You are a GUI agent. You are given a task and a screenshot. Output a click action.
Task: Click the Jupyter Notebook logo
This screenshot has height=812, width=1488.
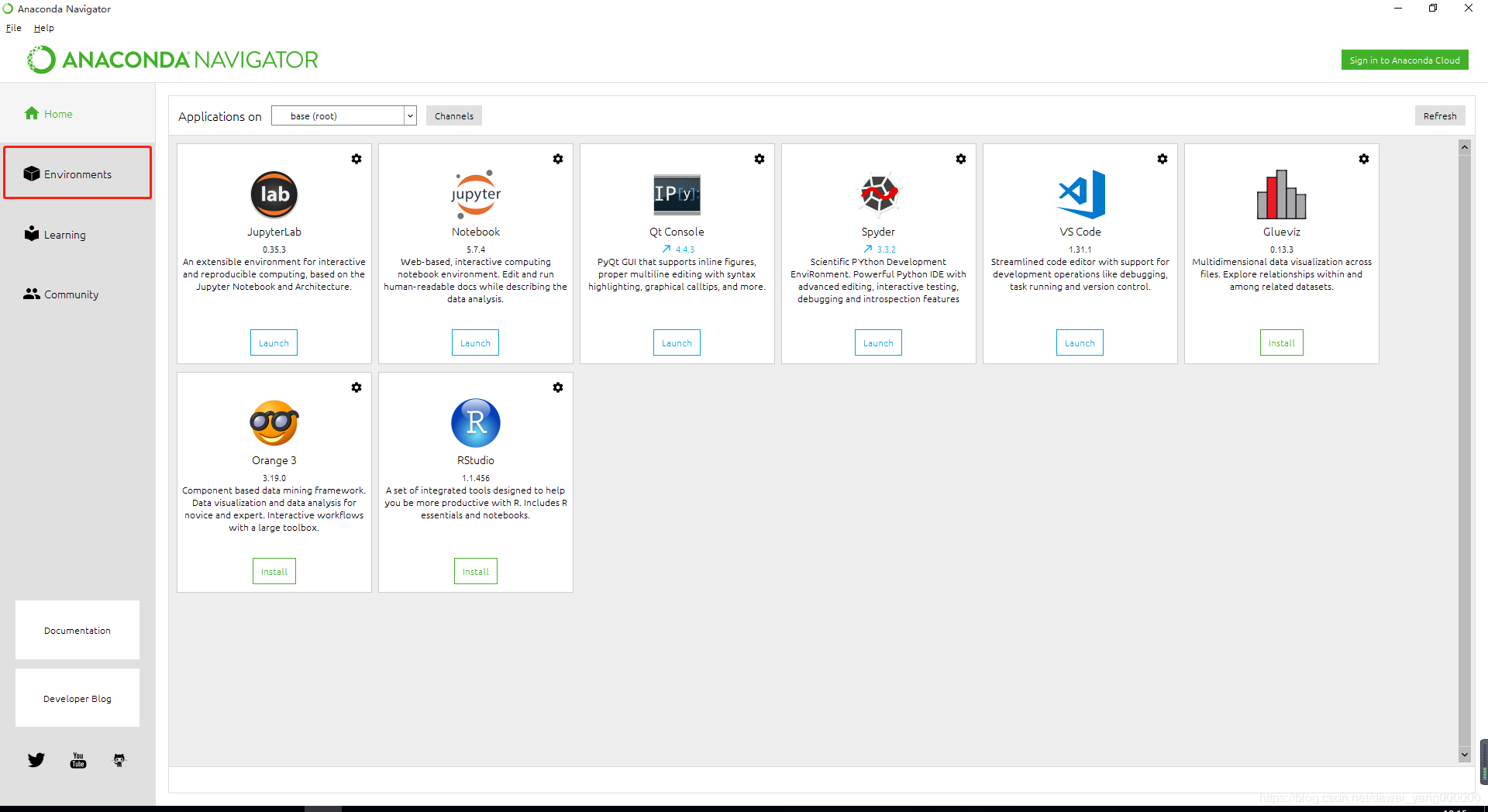[476, 194]
